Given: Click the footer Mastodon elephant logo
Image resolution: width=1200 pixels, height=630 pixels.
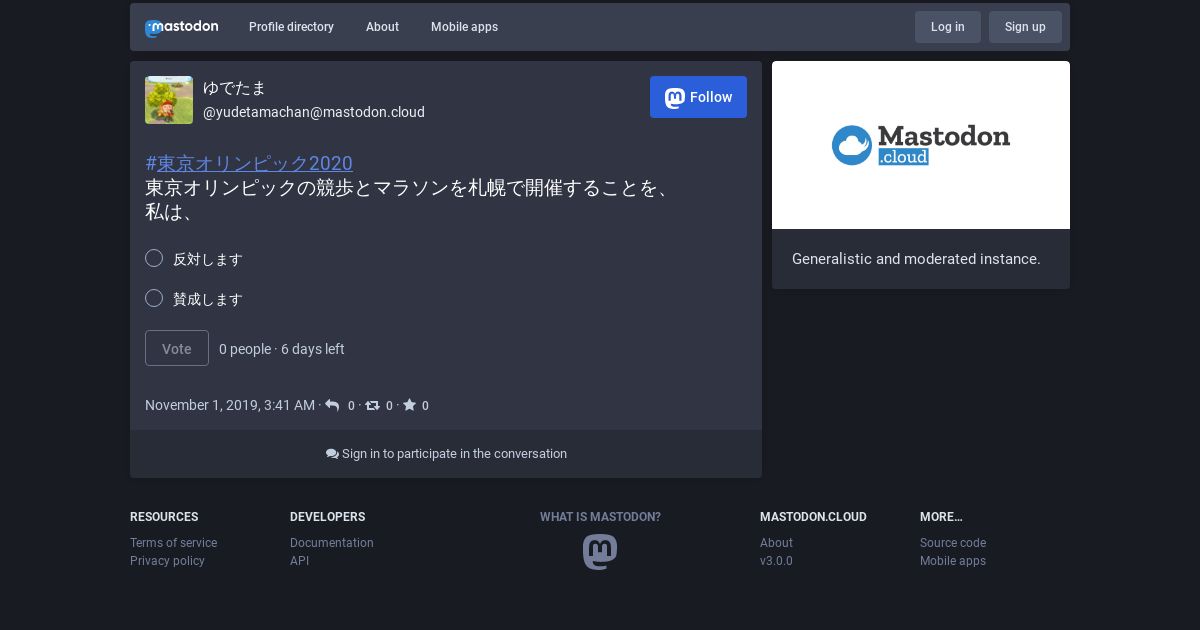Looking at the screenshot, I should 600,552.
